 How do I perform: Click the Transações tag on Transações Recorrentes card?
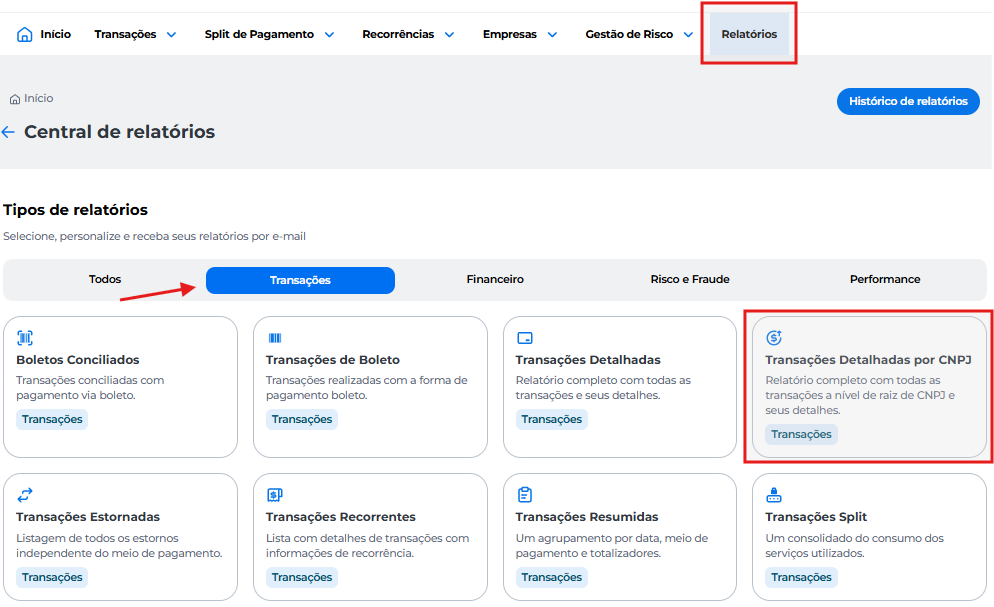point(302,577)
